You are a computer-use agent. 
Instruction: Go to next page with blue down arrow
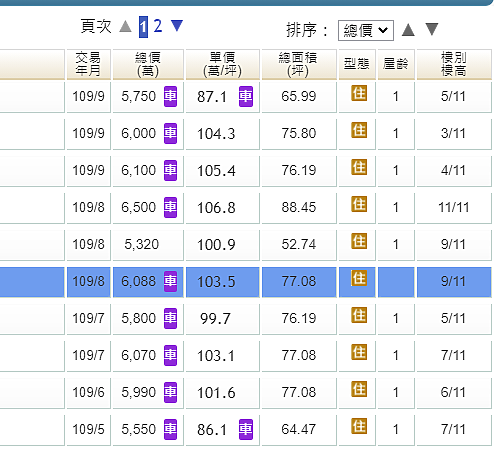coord(177,26)
